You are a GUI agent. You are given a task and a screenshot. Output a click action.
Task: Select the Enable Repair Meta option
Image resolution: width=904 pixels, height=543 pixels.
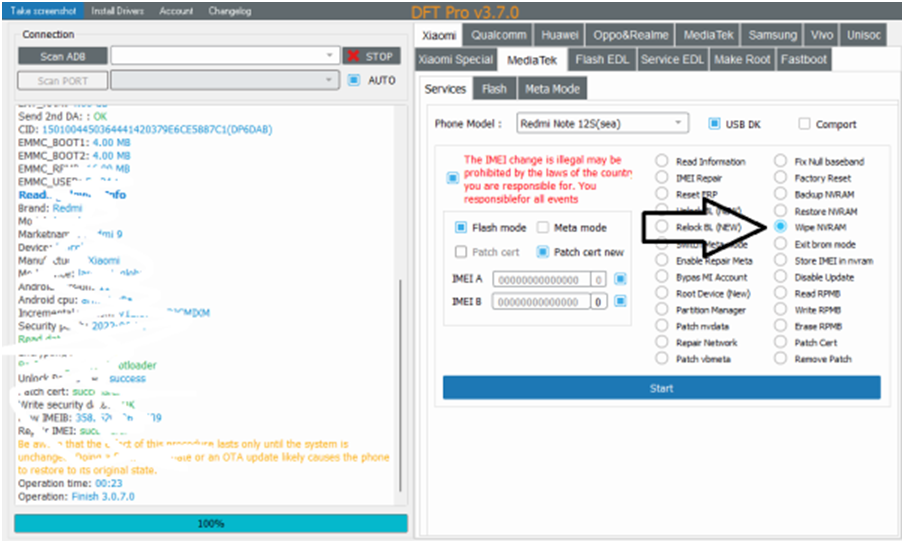coord(662,260)
